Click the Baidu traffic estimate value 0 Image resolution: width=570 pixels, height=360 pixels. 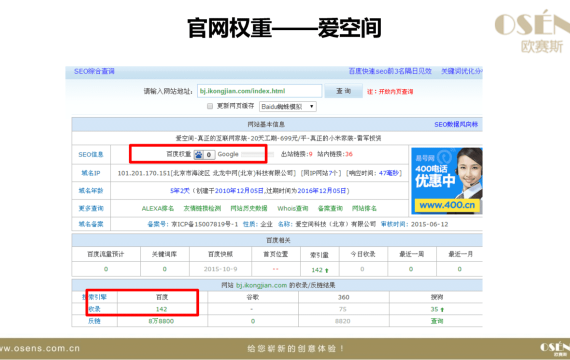(x=106, y=269)
